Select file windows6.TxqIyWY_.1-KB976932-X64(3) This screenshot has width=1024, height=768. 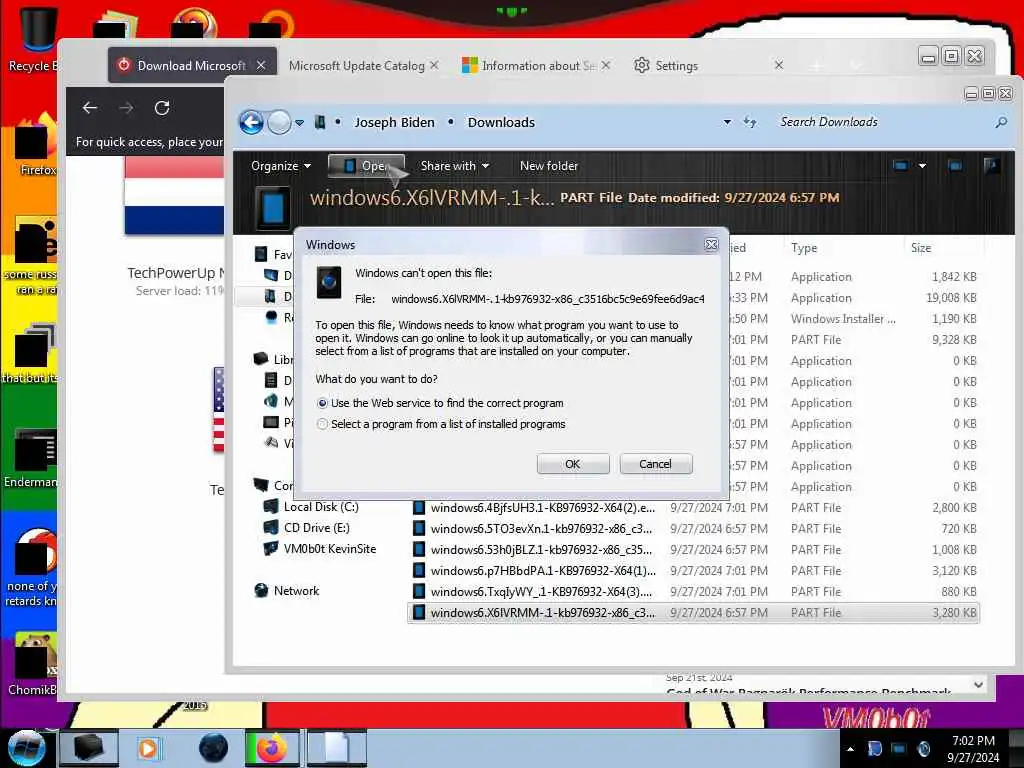693,591
